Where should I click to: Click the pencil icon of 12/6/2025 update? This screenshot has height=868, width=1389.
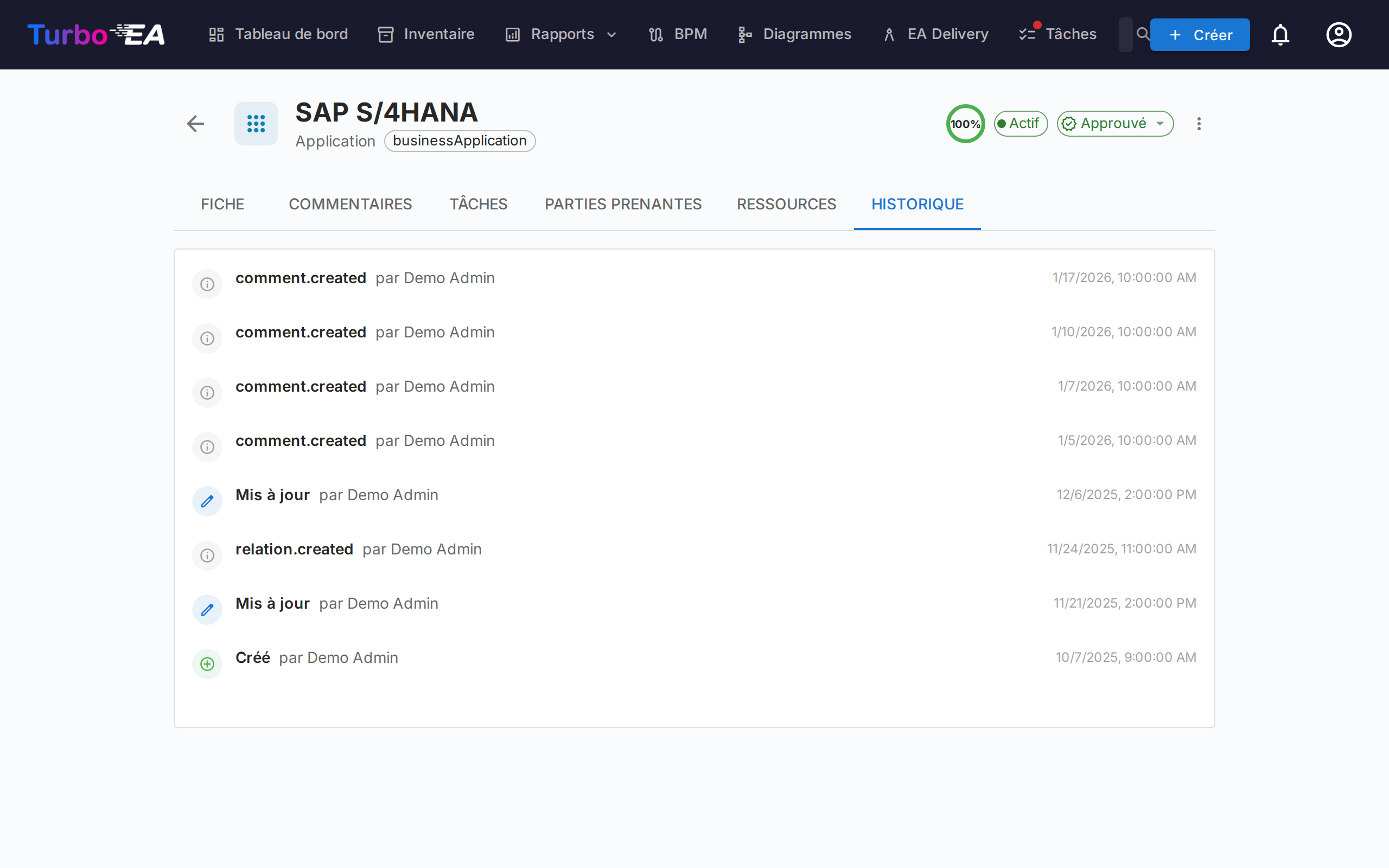(207, 501)
